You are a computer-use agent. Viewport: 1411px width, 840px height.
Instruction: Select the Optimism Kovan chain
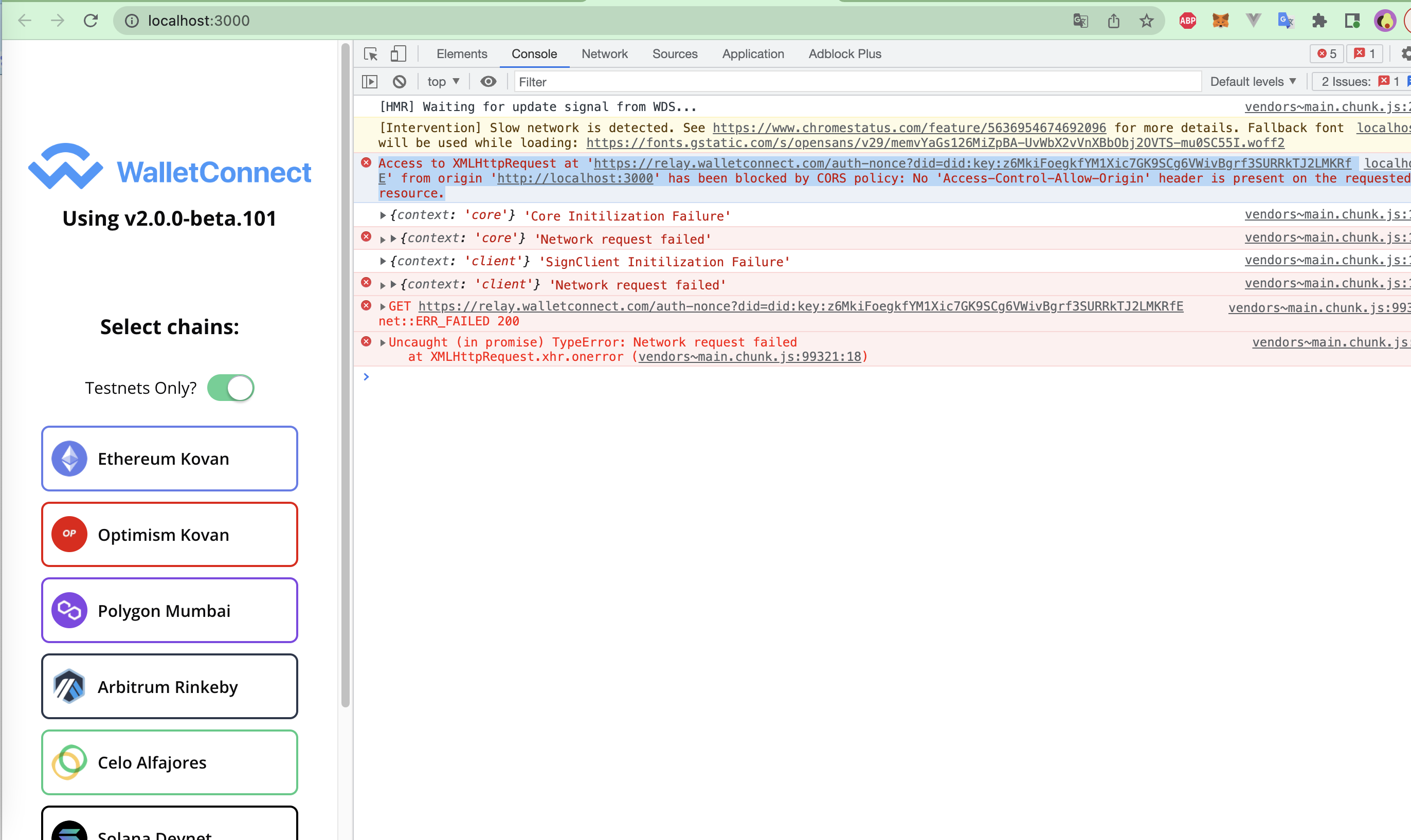click(x=169, y=534)
